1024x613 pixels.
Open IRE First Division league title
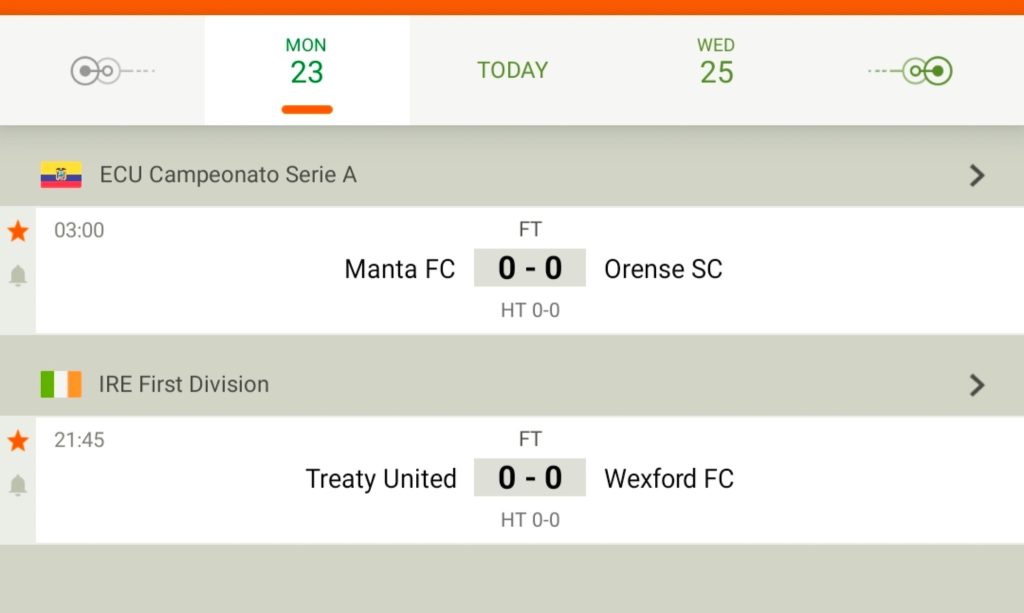[x=184, y=384]
